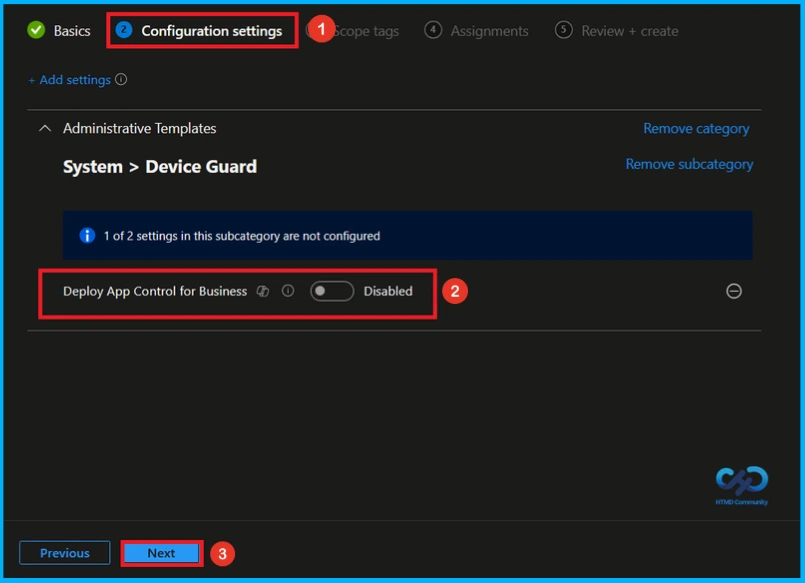This screenshot has height=583, width=805.
Task: Open the Basics step tab
Action: click(x=59, y=31)
